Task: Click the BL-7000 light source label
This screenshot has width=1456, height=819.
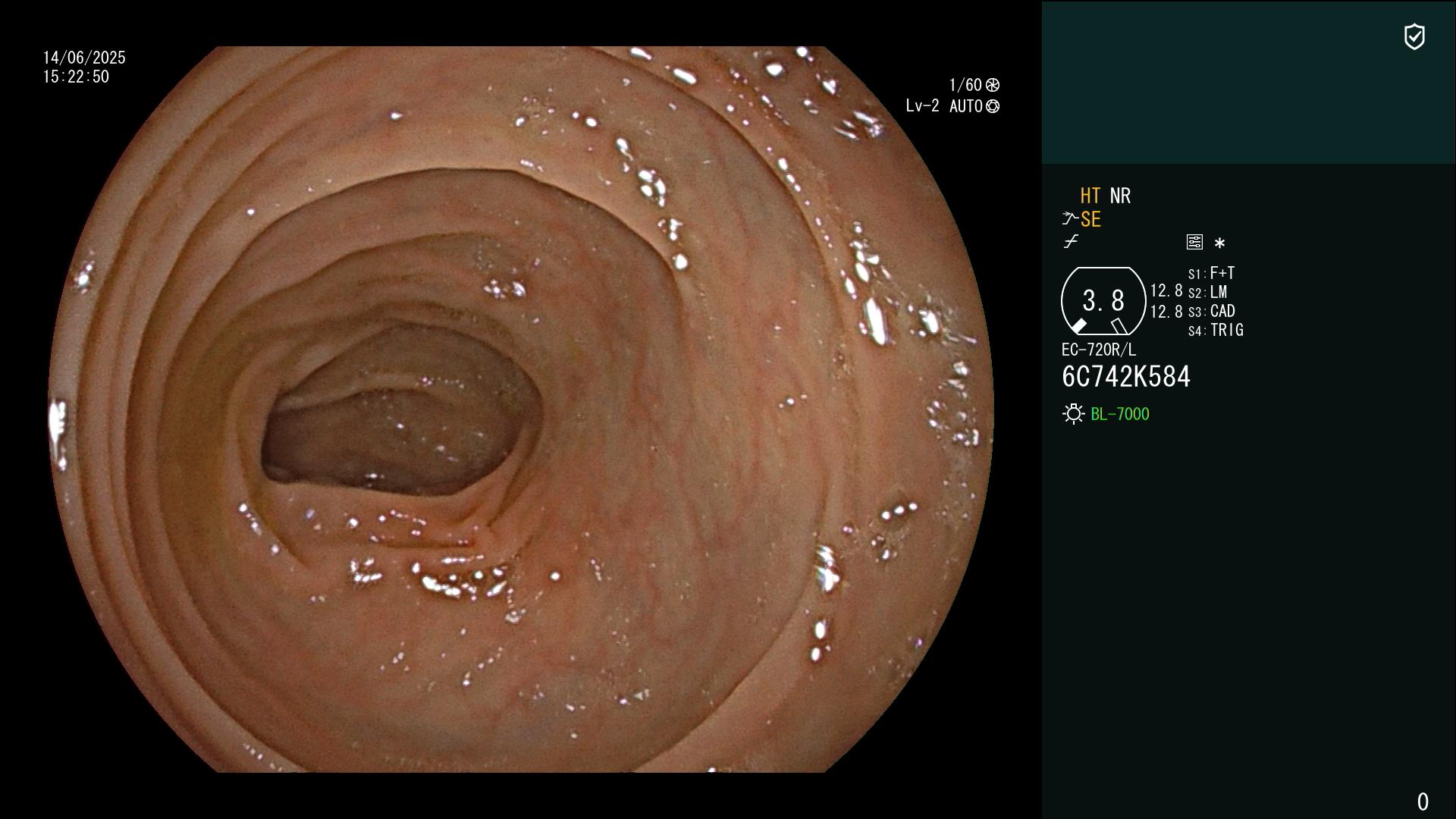Action: 1120,414
